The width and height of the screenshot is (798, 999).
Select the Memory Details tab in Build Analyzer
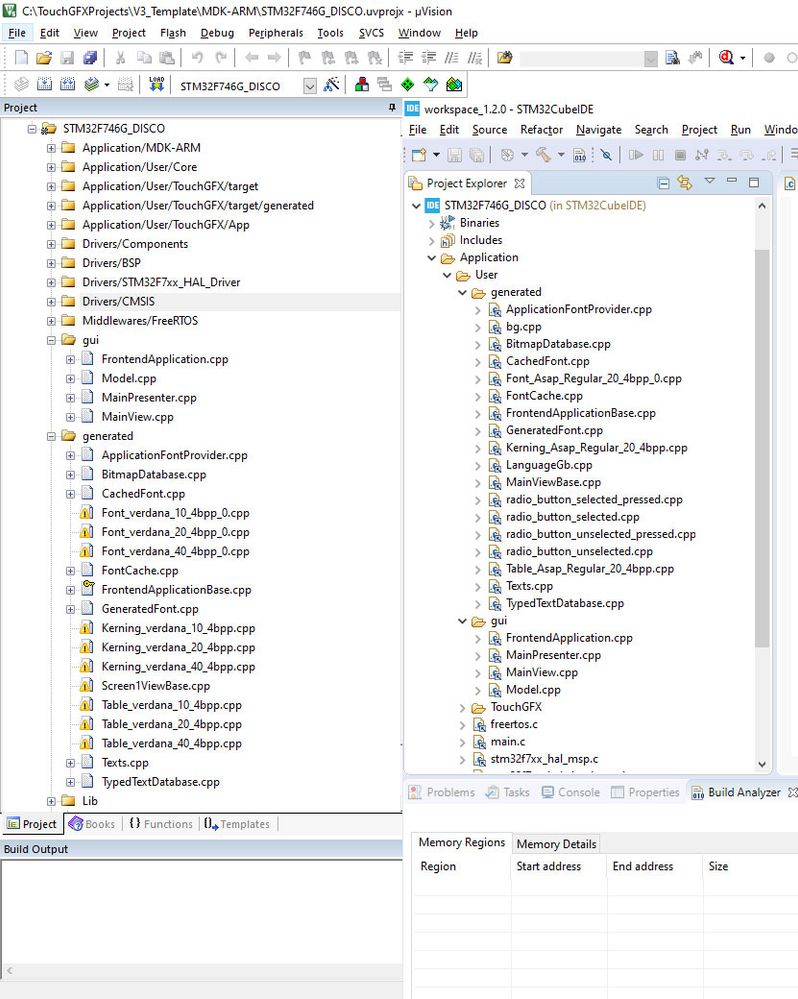(556, 844)
